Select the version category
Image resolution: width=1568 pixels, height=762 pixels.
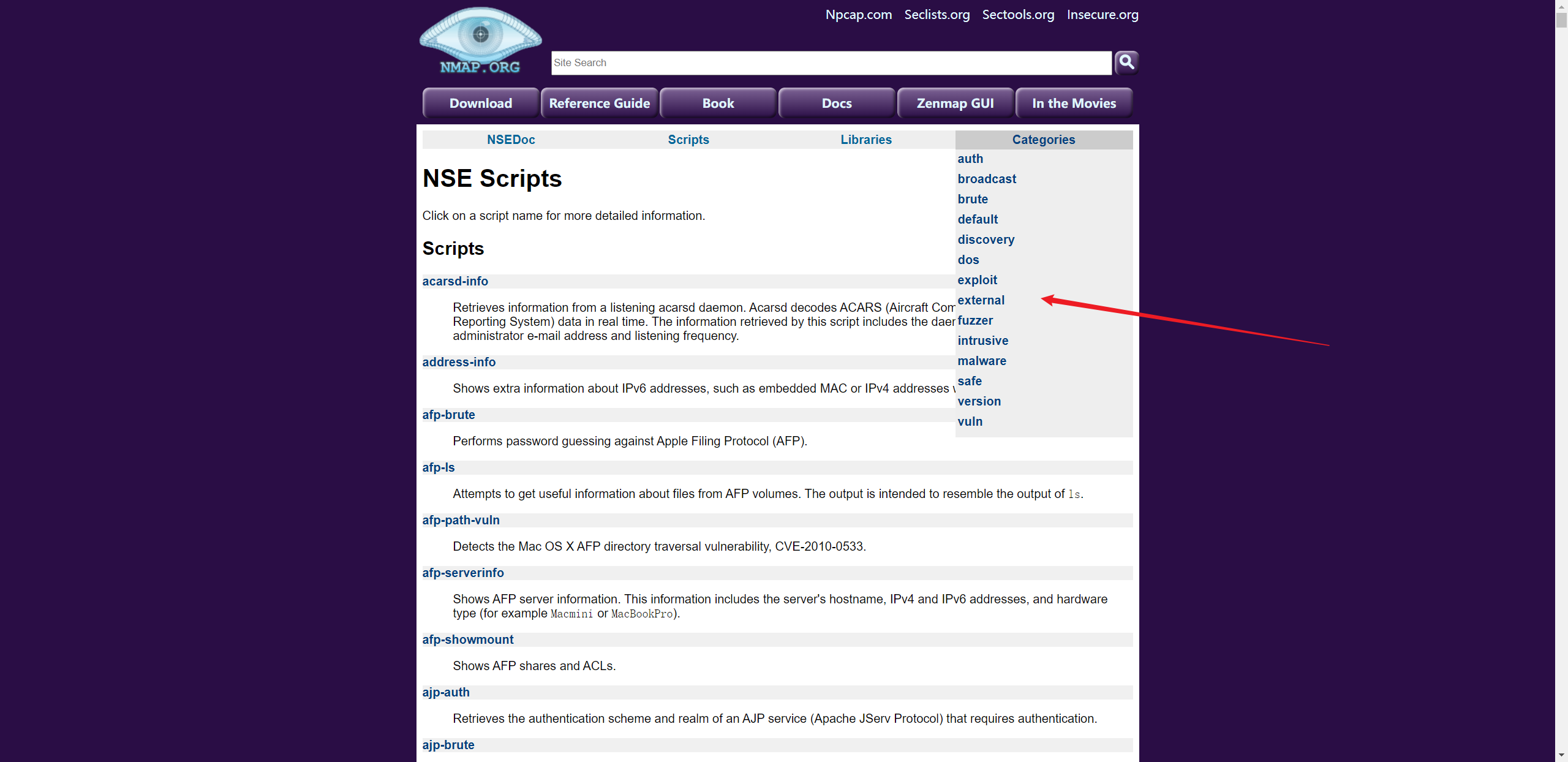(979, 401)
